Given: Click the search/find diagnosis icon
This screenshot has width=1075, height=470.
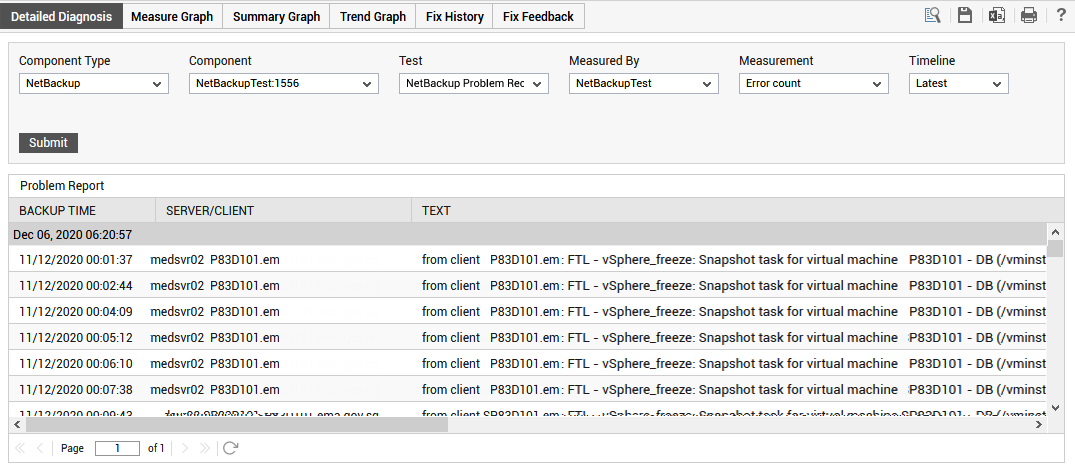Looking at the screenshot, I should 932,16.
